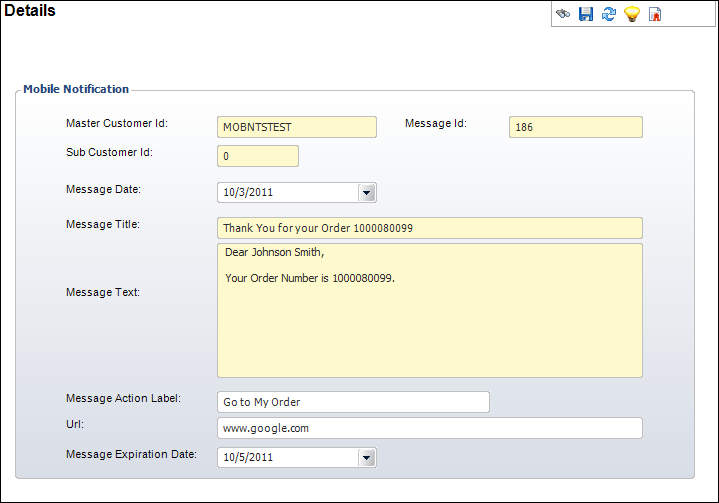Click the Mobile Notification group title

coord(76,89)
